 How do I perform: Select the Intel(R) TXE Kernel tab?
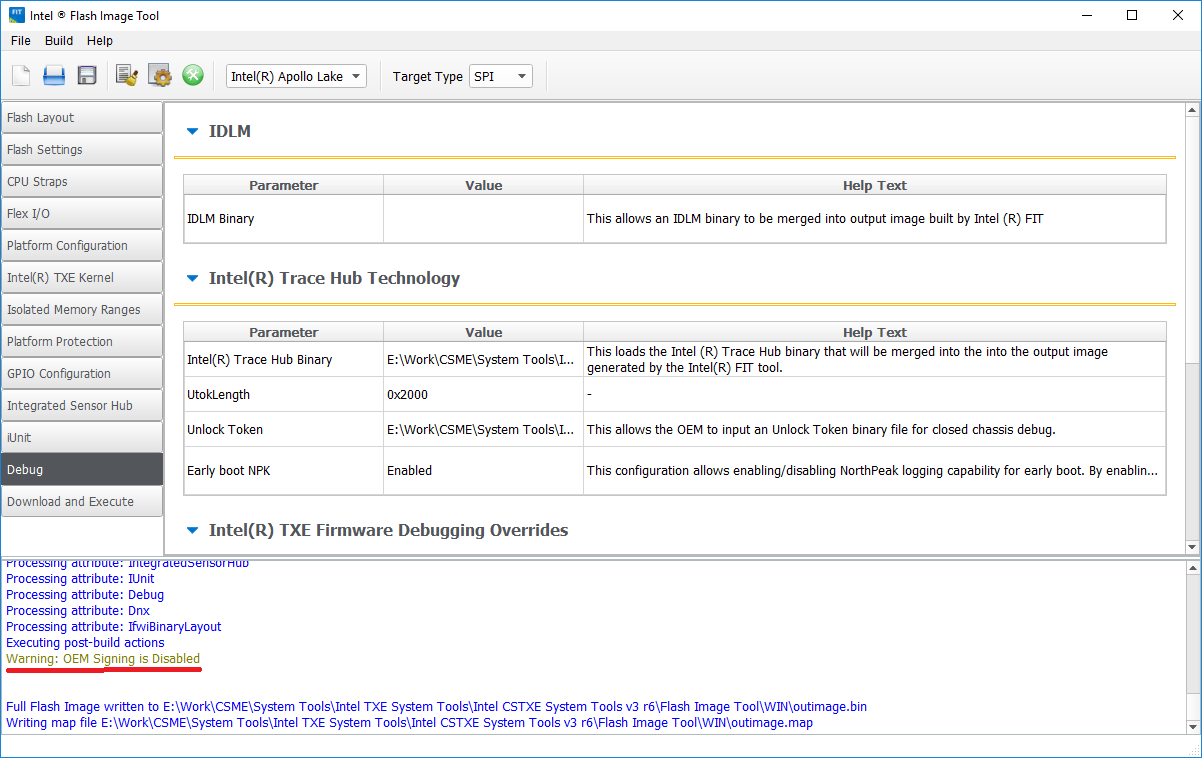pos(82,277)
